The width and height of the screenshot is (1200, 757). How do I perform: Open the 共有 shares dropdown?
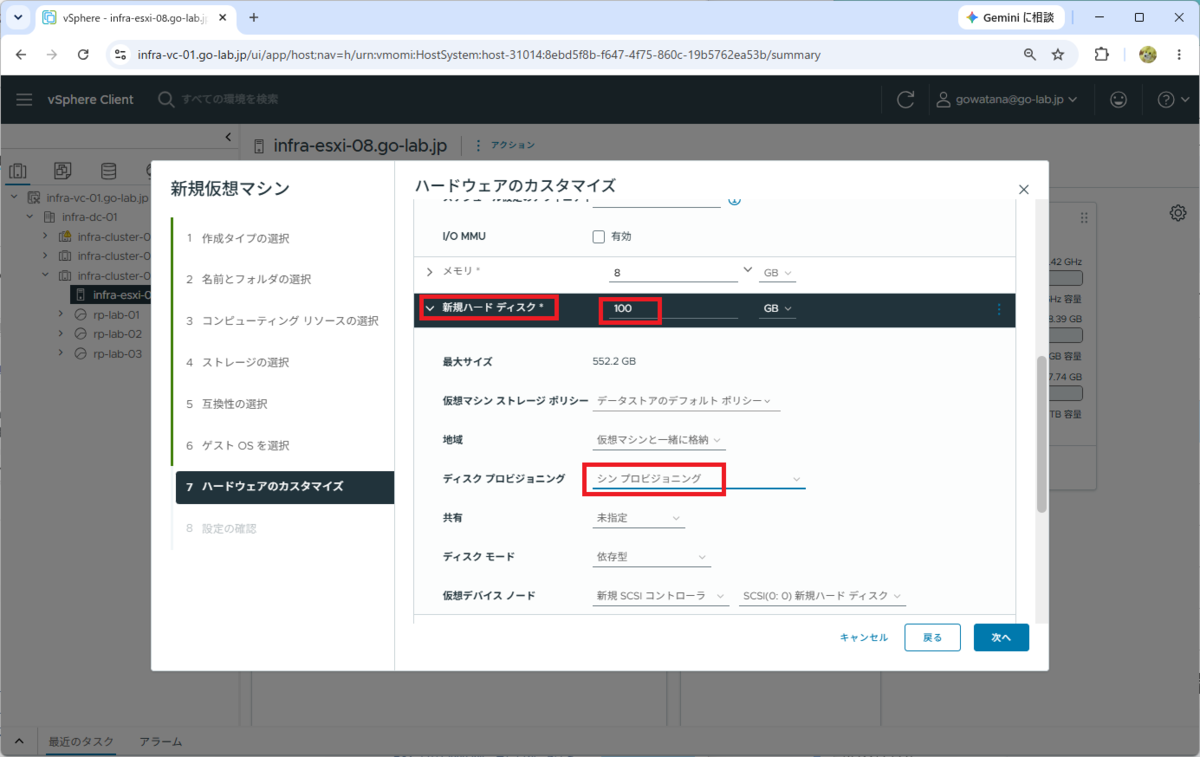(638, 518)
